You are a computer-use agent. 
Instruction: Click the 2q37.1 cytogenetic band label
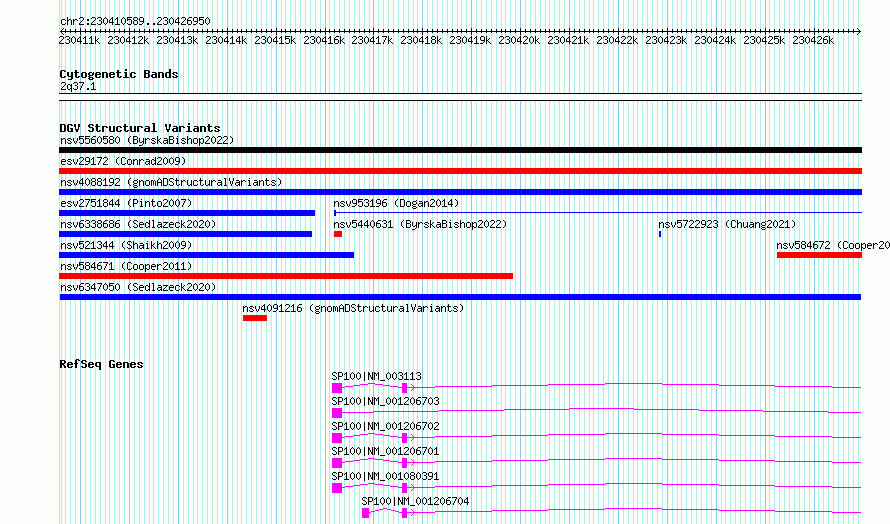click(x=78, y=86)
